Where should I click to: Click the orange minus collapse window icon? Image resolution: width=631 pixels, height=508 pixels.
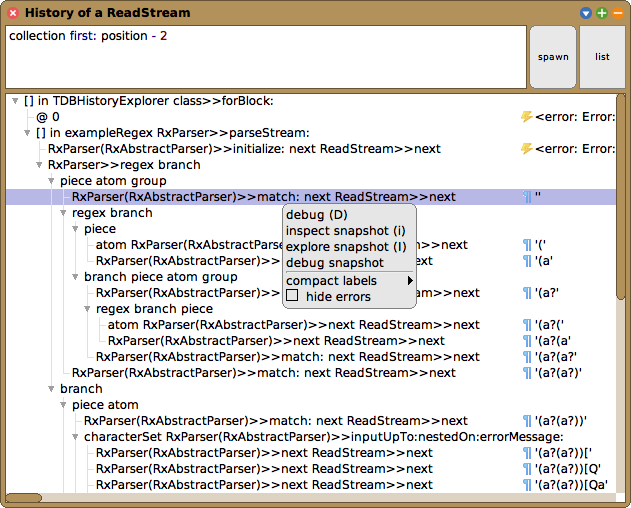click(616, 13)
